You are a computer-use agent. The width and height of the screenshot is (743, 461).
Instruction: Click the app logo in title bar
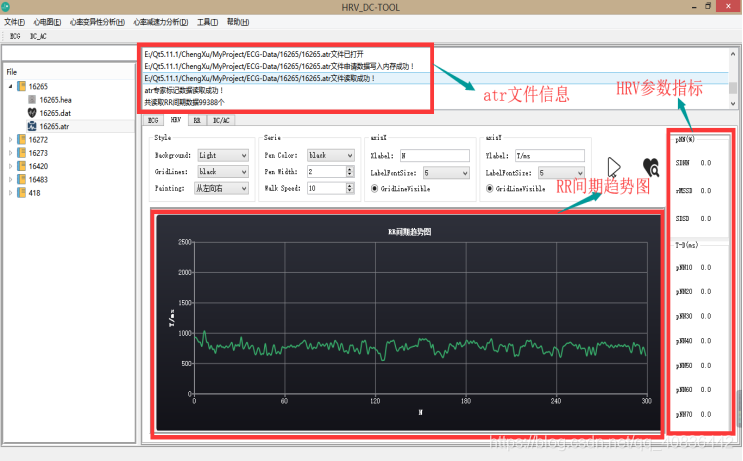(6, 7)
